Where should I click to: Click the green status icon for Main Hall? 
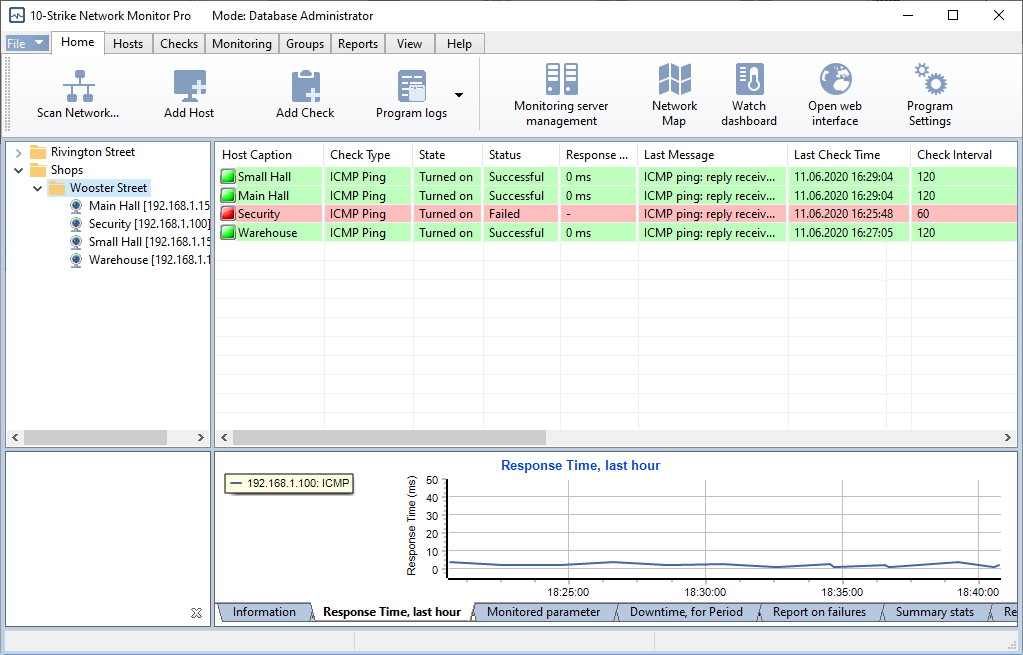coord(228,196)
